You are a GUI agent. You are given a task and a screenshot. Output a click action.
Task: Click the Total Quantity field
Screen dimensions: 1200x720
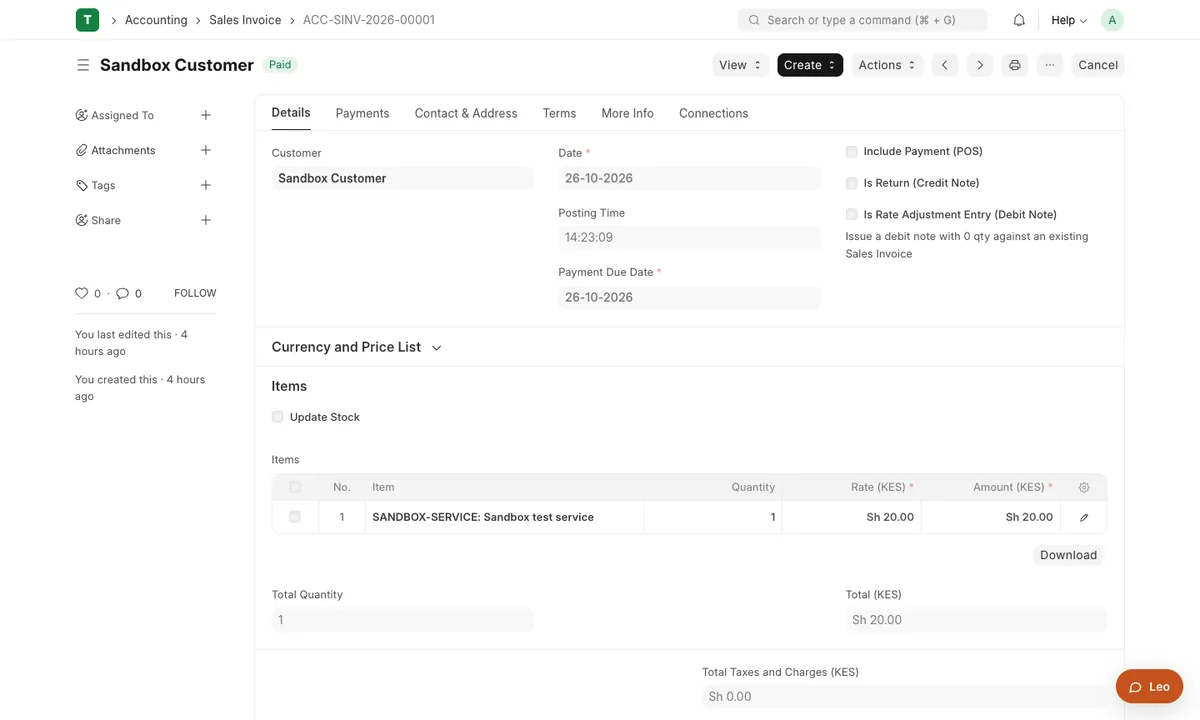coord(402,620)
